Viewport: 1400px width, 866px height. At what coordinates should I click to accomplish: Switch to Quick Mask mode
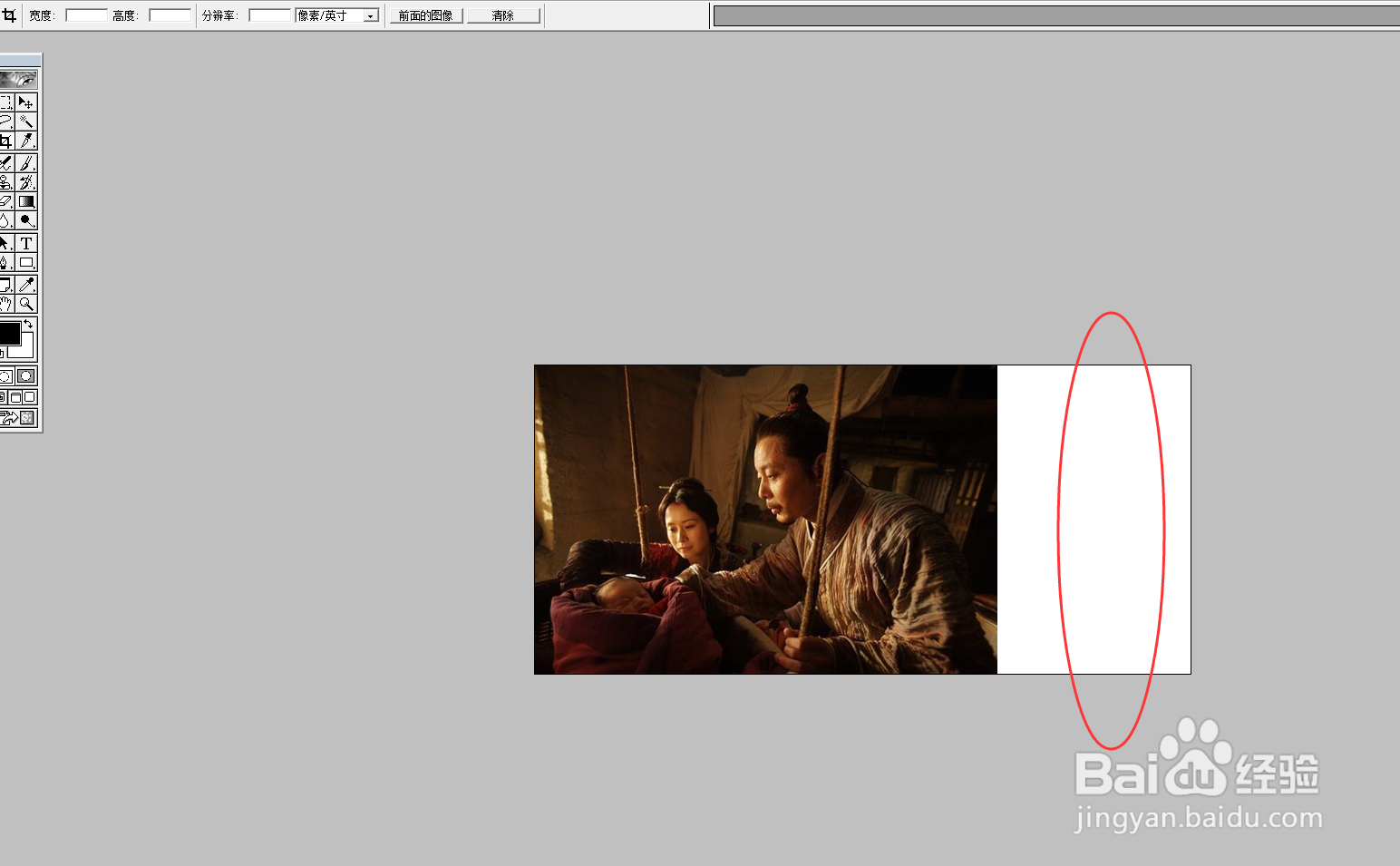26,375
